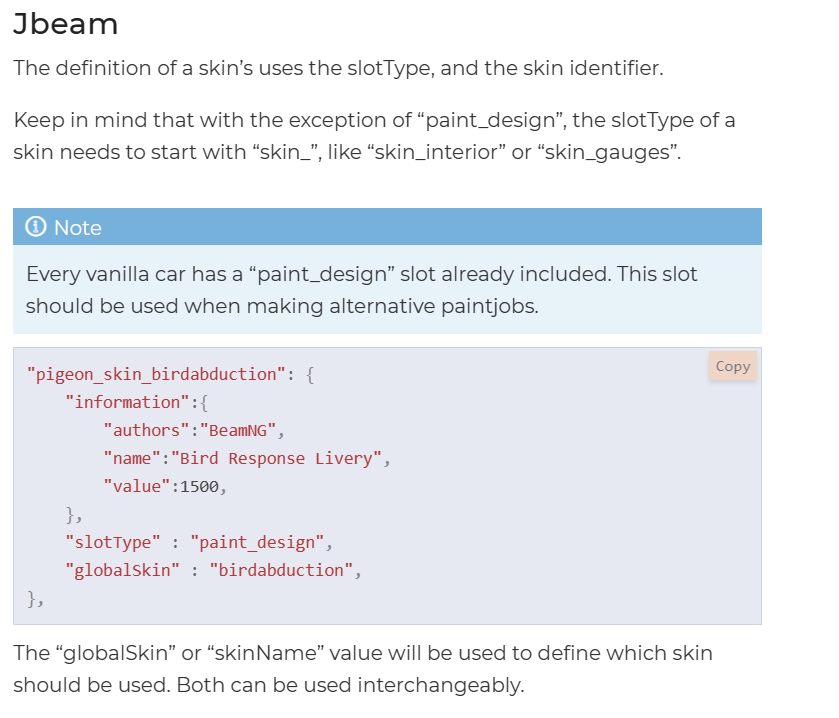The width and height of the screenshot is (839, 718).
Task: Click the Jbeam section heading
Action: coord(66,24)
